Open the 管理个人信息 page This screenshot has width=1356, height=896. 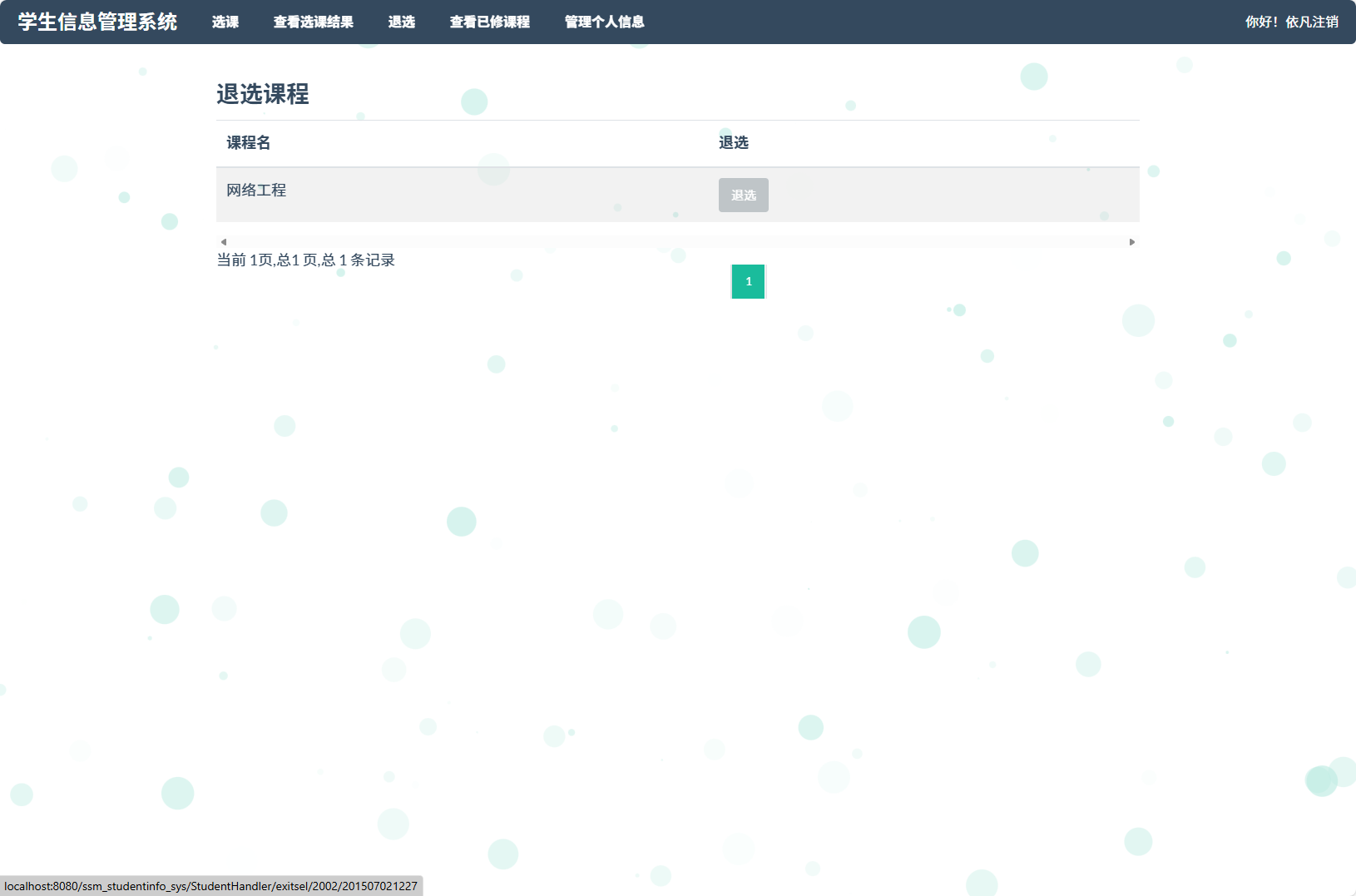point(604,22)
